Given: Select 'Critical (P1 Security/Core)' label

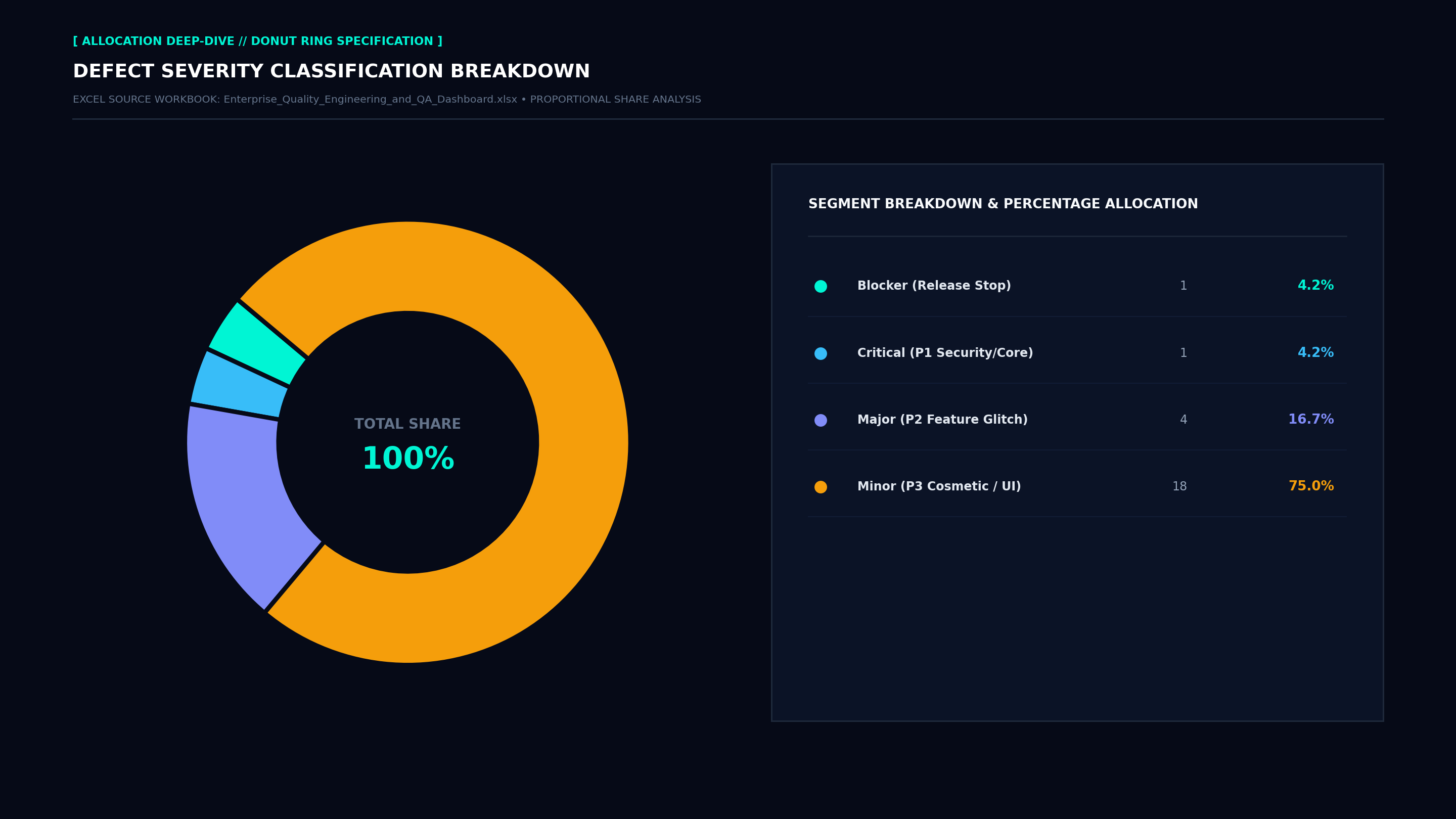Looking at the screenshot, I should [x=945, y=353].
